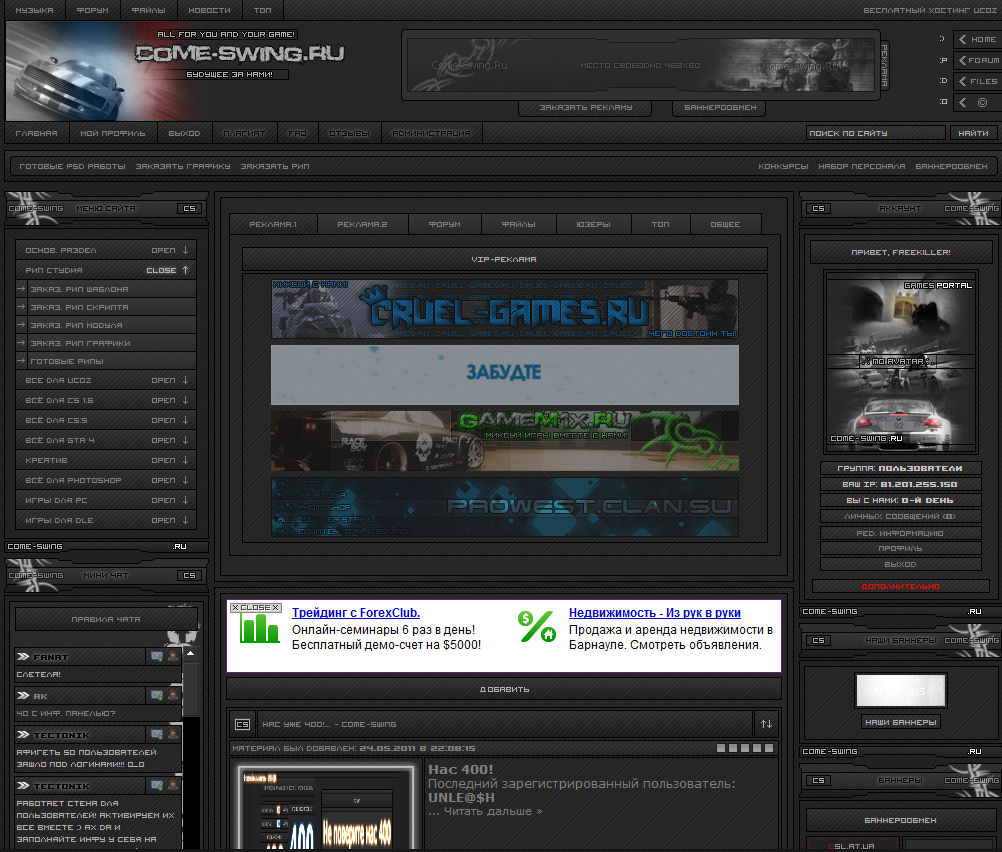Click the Найти search button

coord(973,133)
